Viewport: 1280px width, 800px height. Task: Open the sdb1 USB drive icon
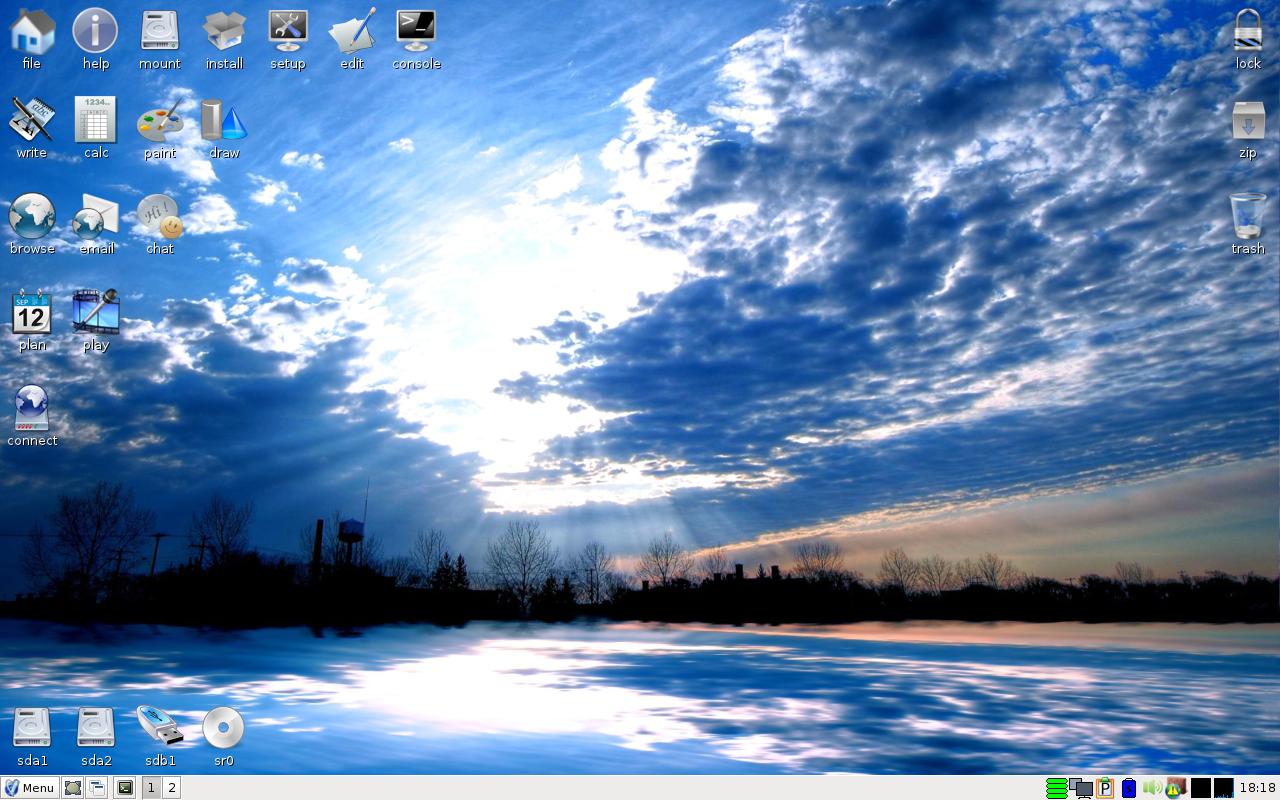click(160, 728)
